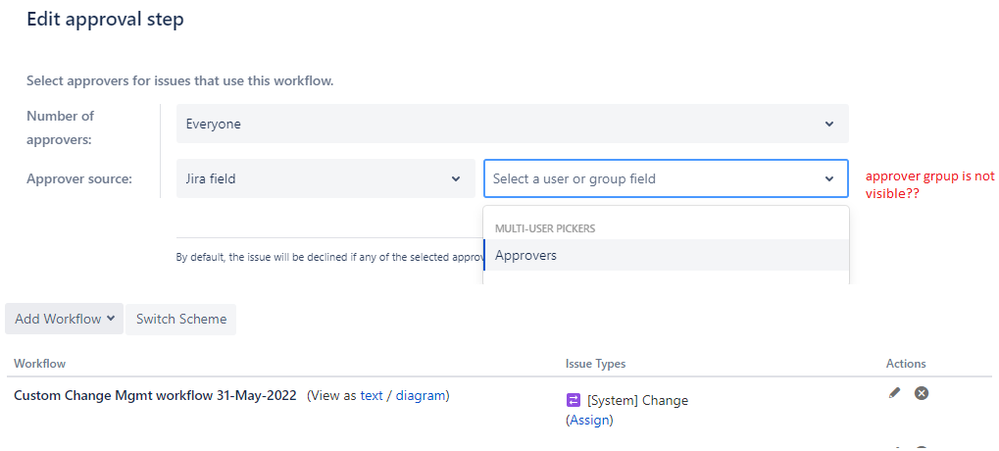Click the Workflow column header

(40, 364)
